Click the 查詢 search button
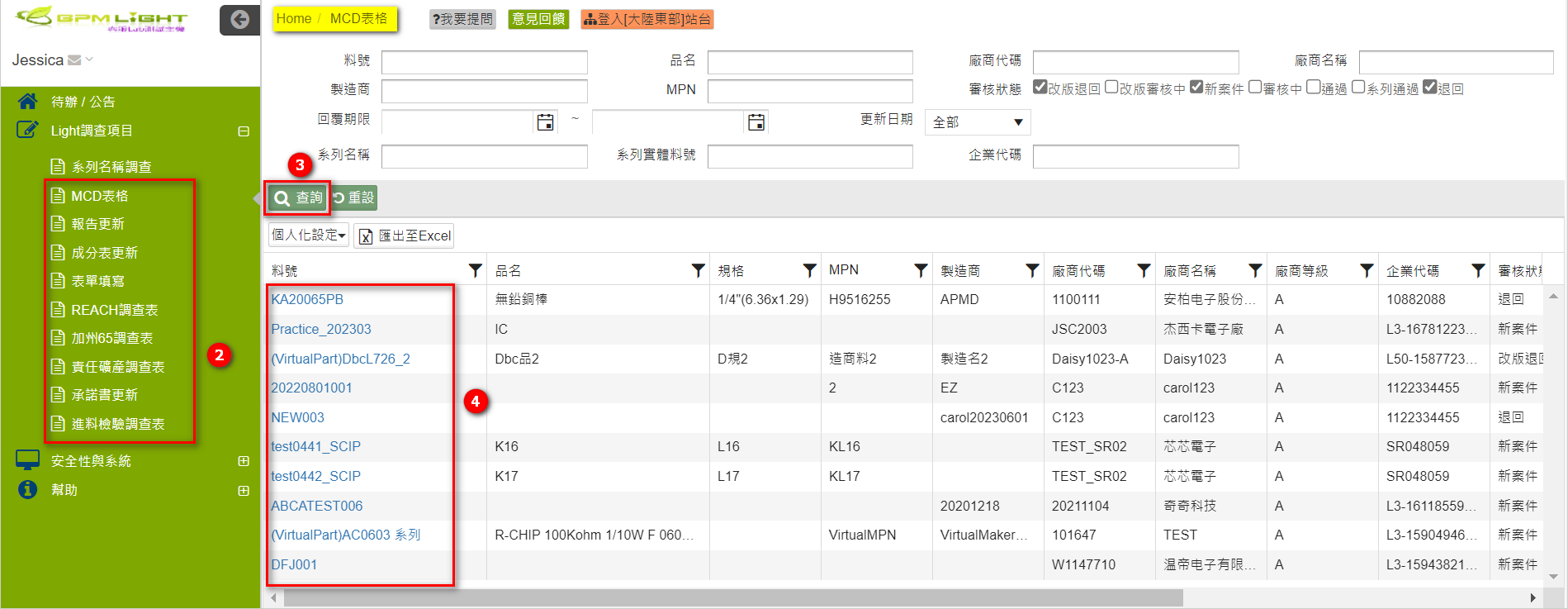This screenshot has width=1568, height=609. [298, 198]
